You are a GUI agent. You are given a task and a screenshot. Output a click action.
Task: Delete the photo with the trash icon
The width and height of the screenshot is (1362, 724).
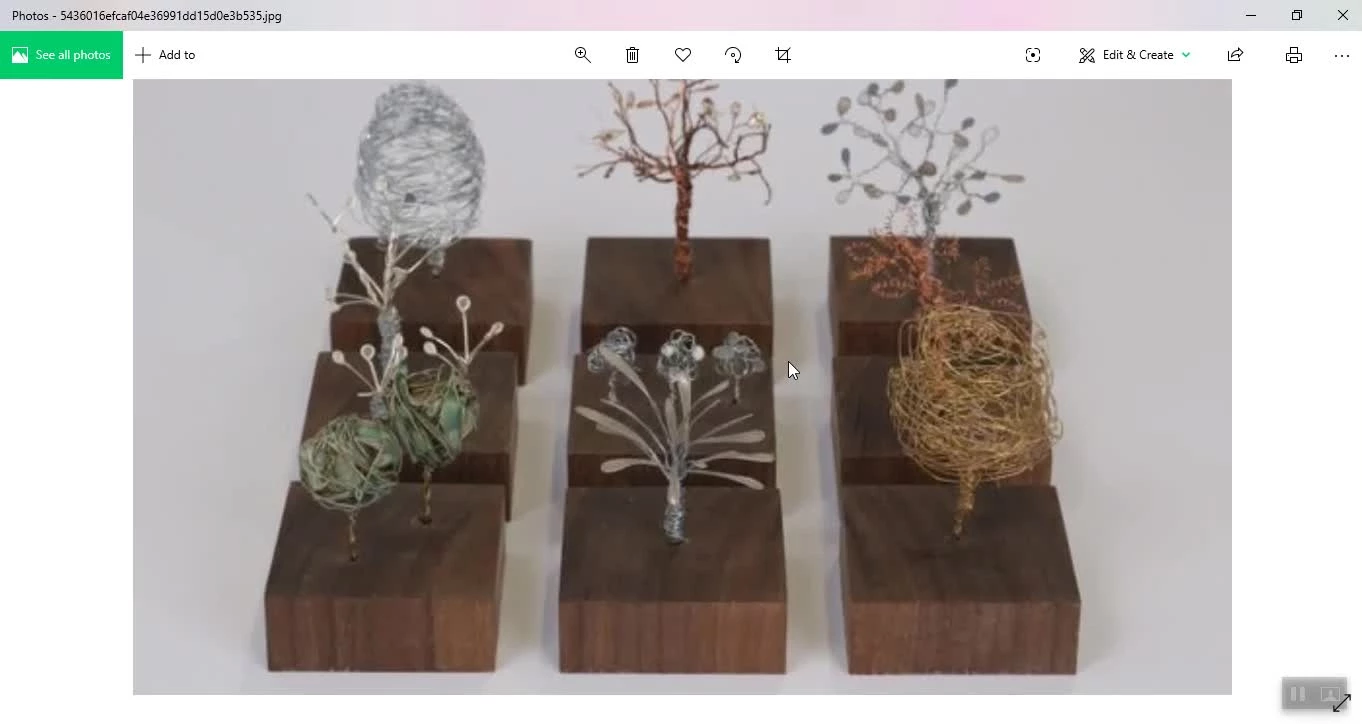point(633,55)
